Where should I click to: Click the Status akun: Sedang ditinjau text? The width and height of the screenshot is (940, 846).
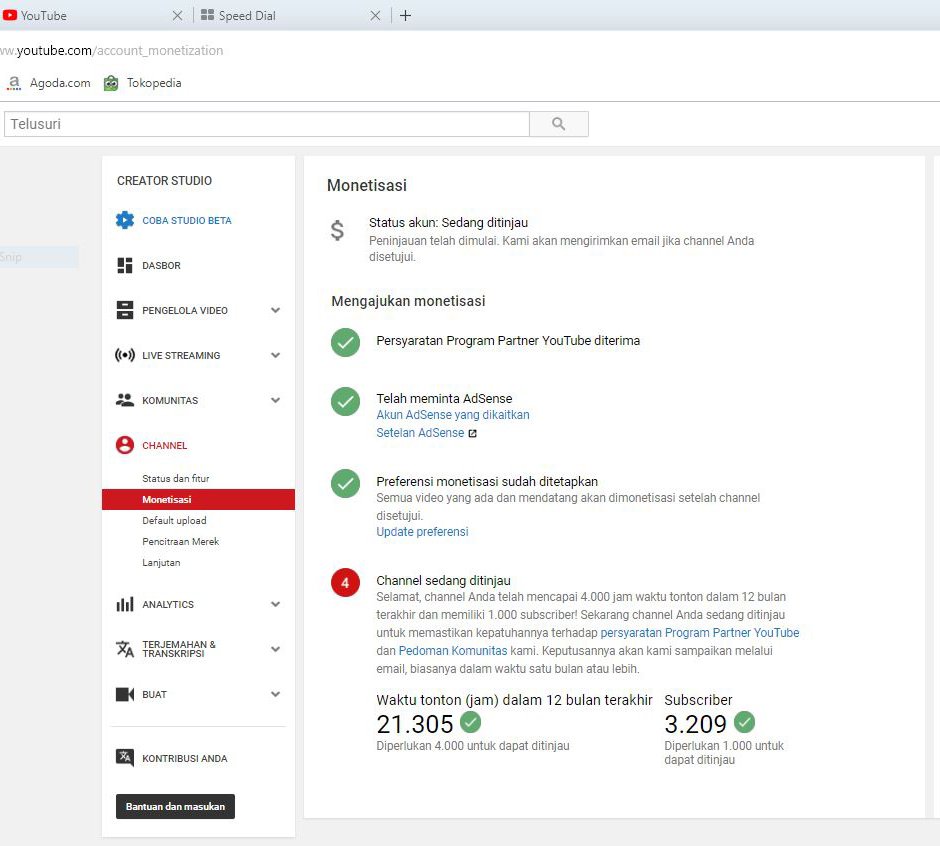(448, 222)
